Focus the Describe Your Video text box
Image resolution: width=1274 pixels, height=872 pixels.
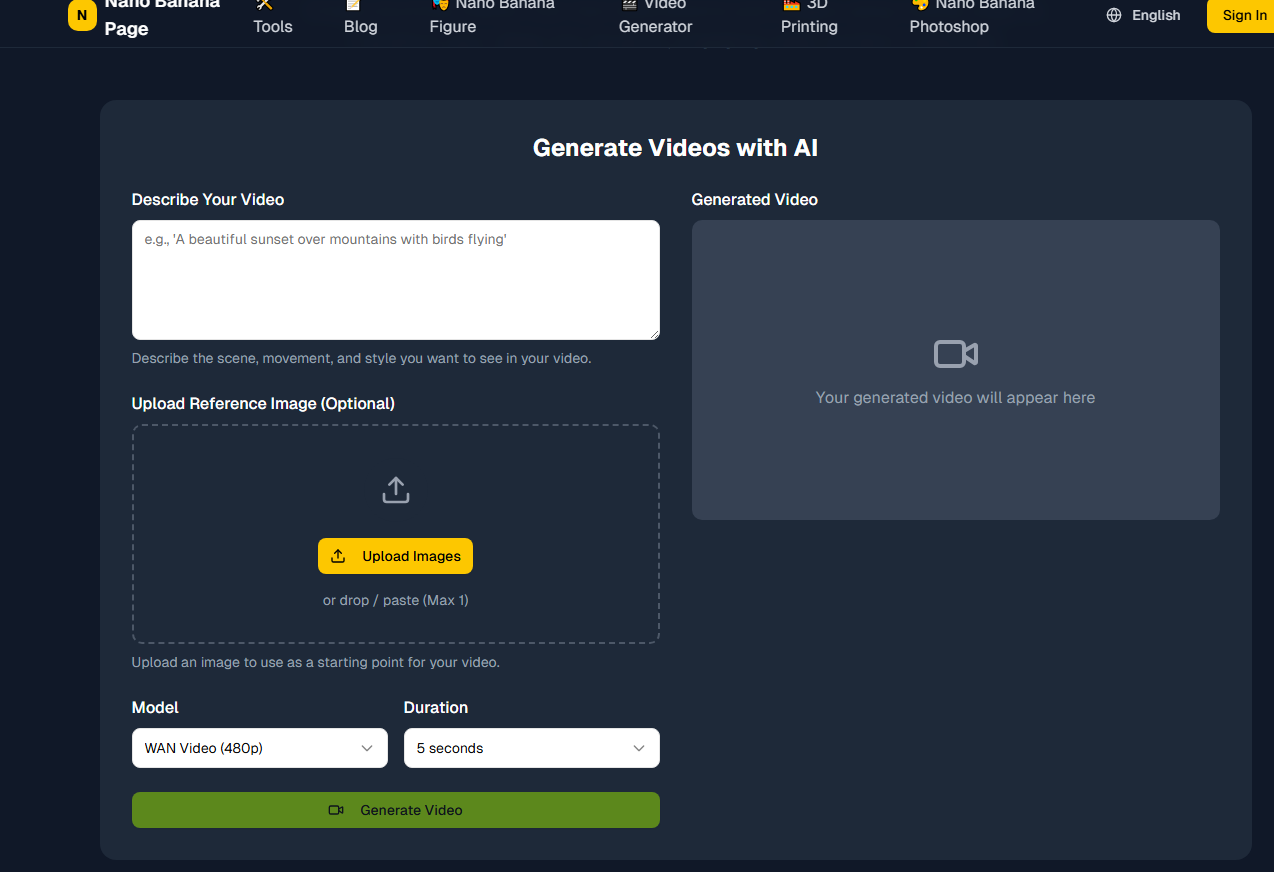(x=396, y=280)
